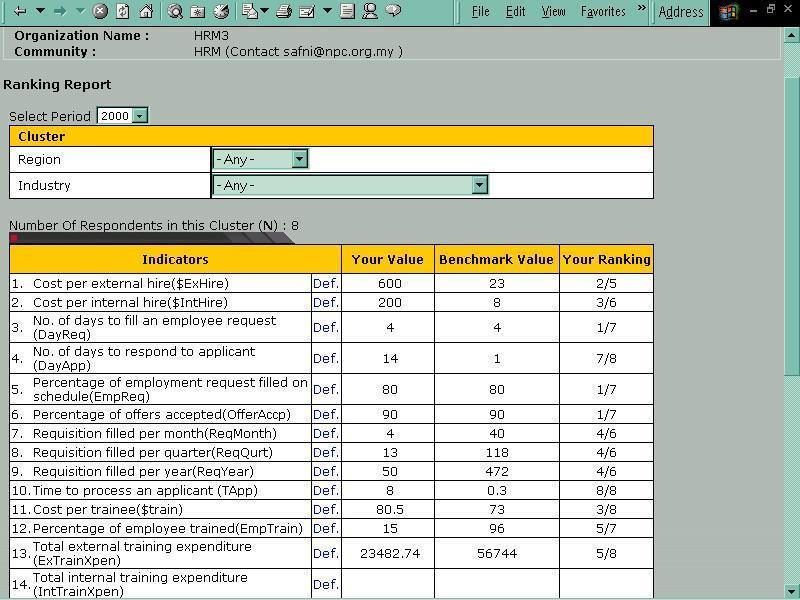Image resolution: width=800 pixels, height=600 pixels.
Task: Go to Home page icon
Action: [x=146, y=12]
